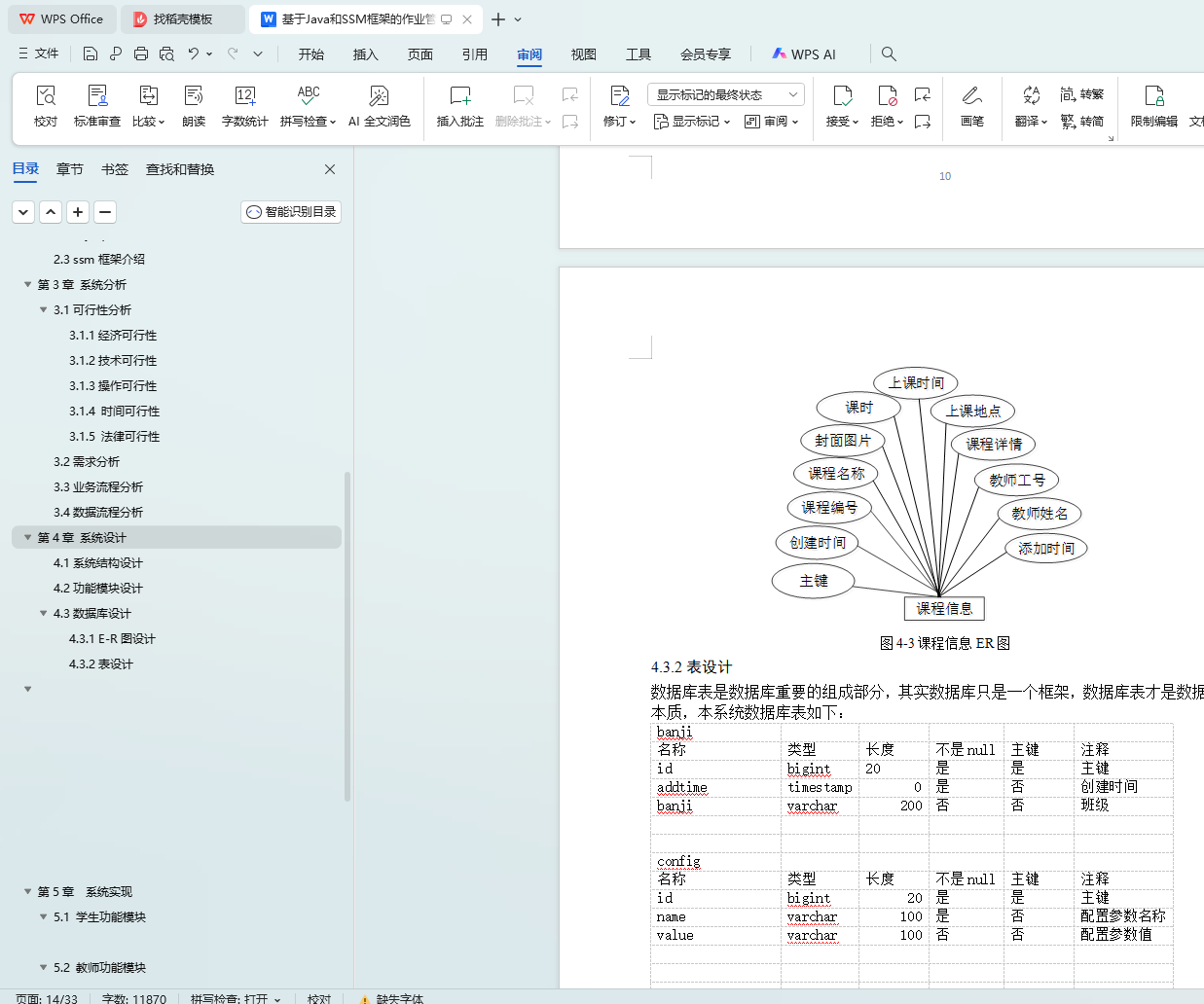Open undo history dropdown arrow

pyautogui.click(x=209, y=54)
